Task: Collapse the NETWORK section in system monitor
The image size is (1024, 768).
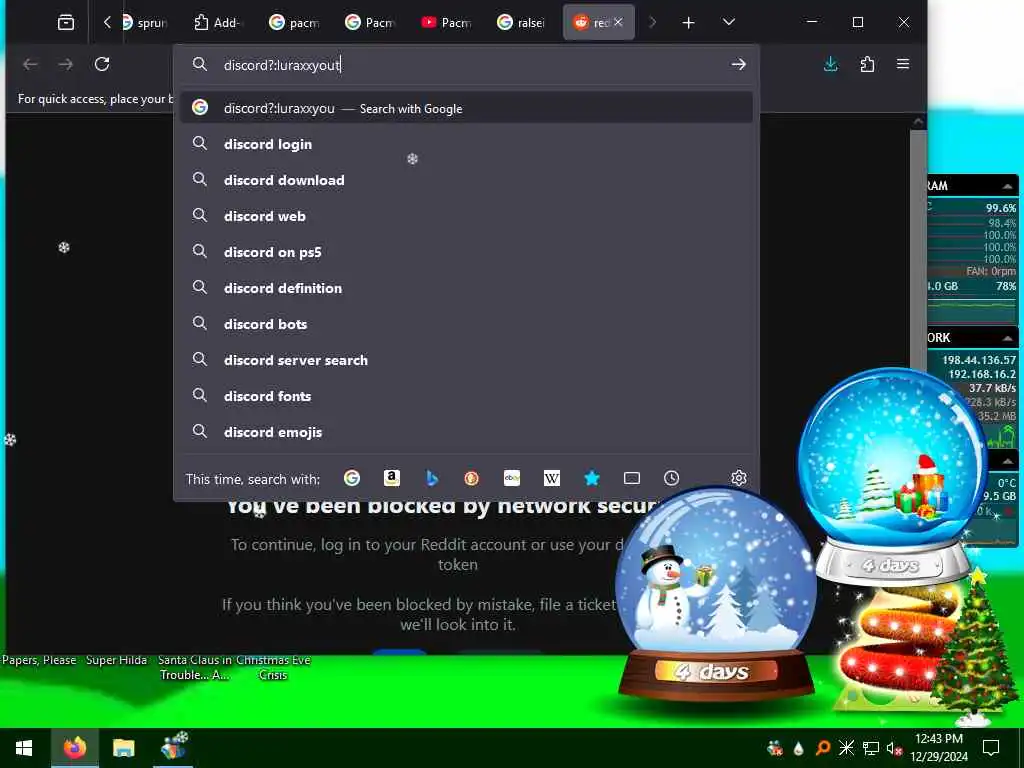Action: 1008,338
